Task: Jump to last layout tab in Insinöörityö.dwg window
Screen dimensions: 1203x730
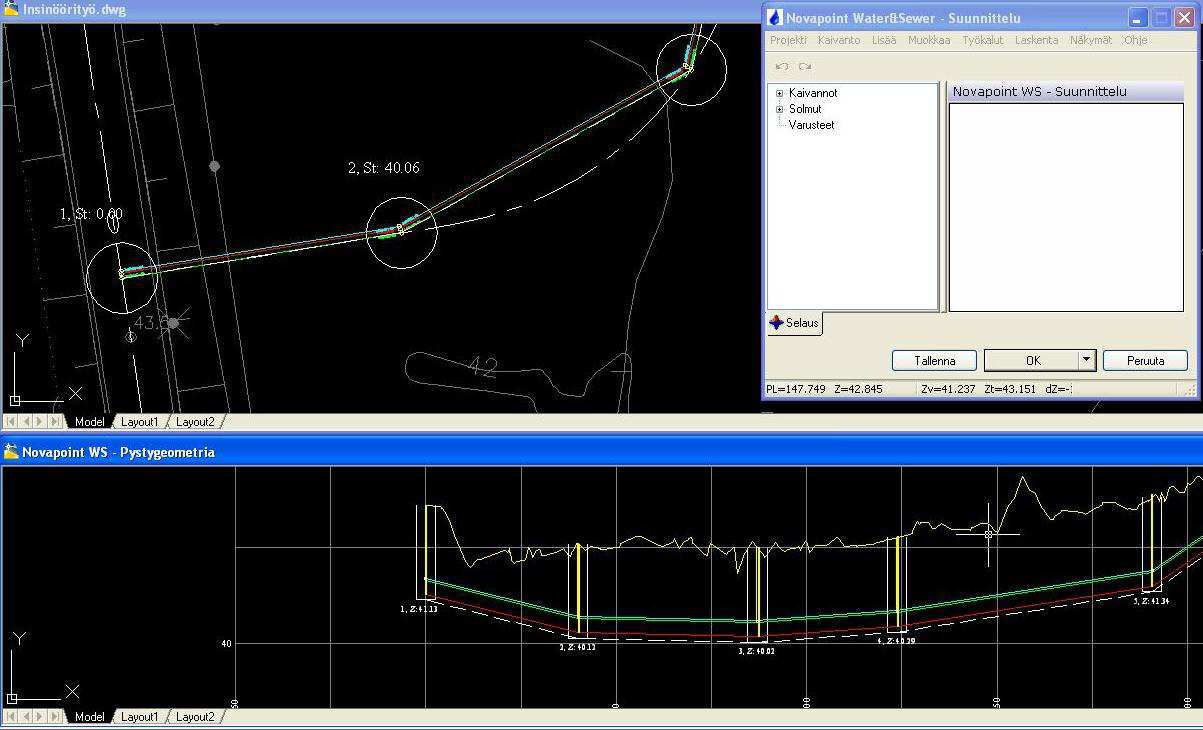Action: [55, 422]
